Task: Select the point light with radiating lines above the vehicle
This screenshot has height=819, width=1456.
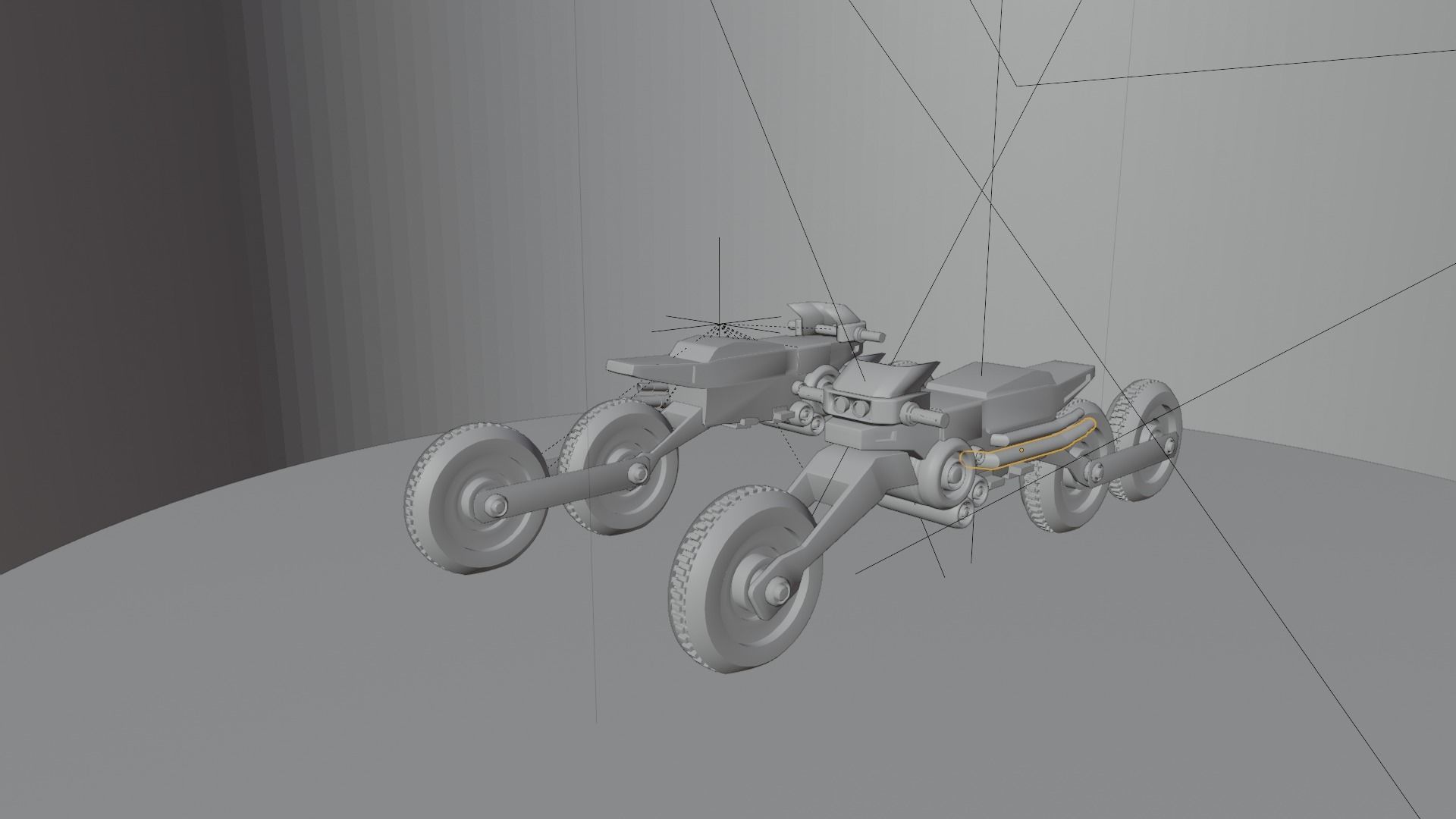Action: coord(720,326)
